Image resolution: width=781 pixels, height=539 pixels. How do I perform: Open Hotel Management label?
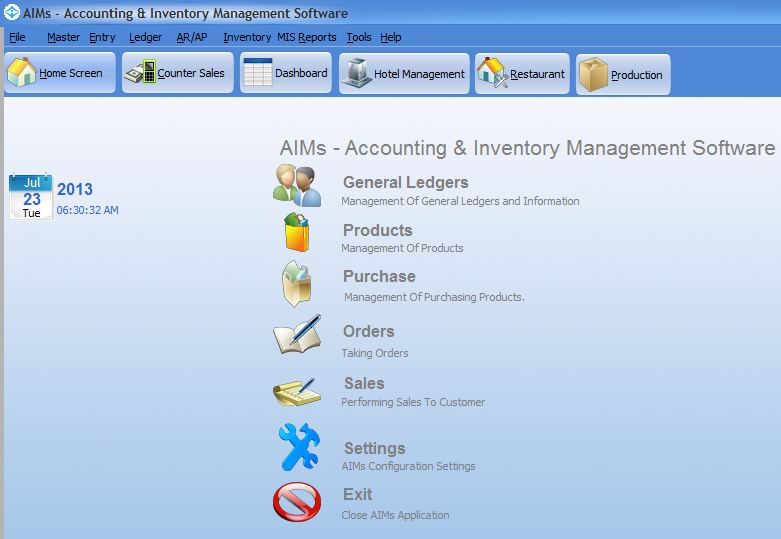[419, 74]
